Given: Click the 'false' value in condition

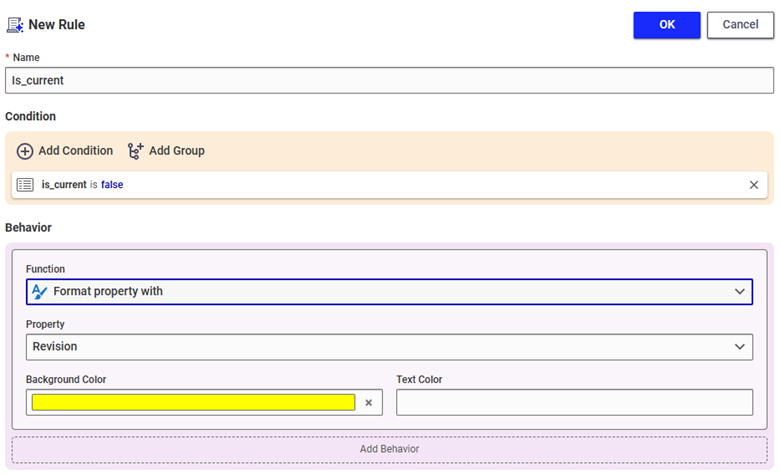Looking at the screenshot, I should (x=112, y=185).
